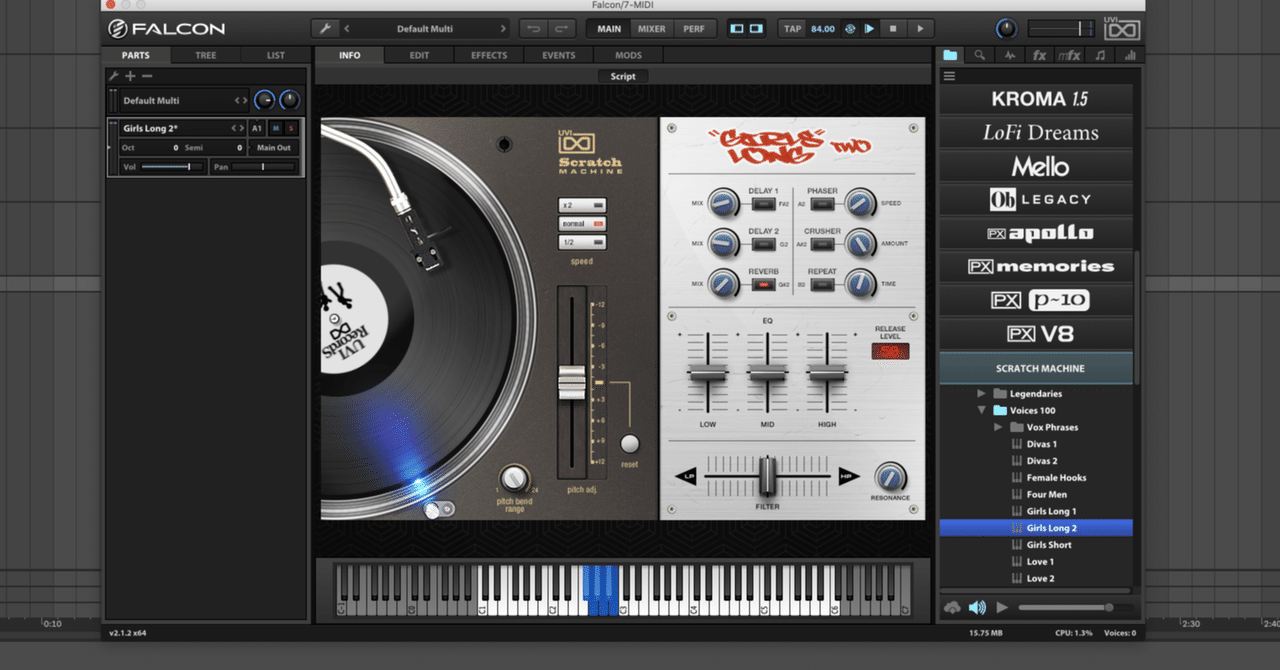This screenshot has height=670, width=1280.
Task: Click the TAP tempo button
Action: point(793,29)
